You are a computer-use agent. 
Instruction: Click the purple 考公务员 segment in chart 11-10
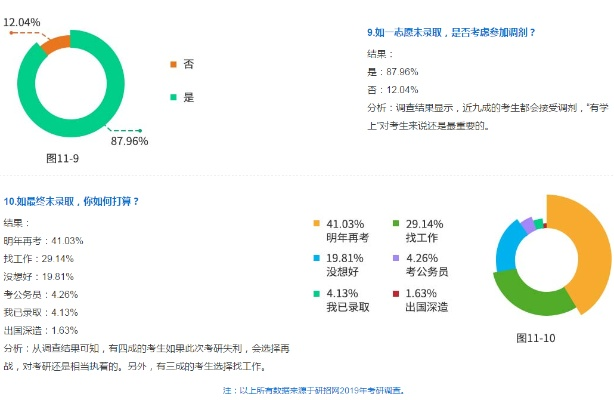(x=528, y=225)
